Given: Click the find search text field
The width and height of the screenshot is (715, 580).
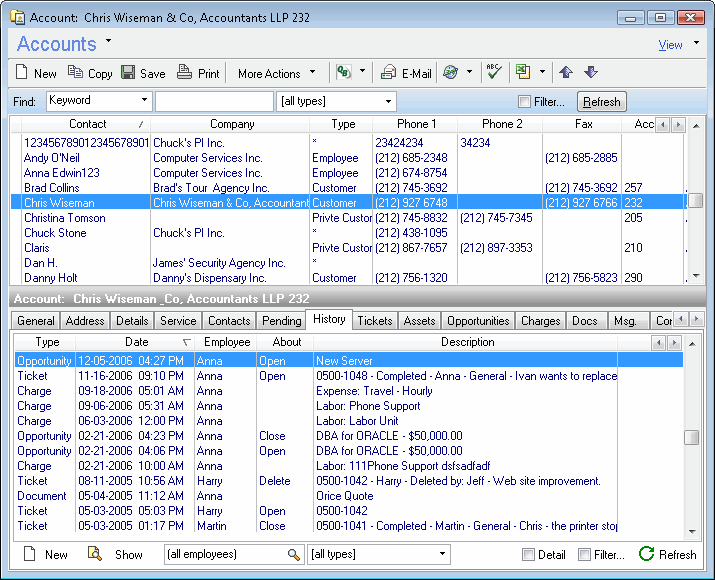Looking at the screenshot, I should tap(214, 102).
